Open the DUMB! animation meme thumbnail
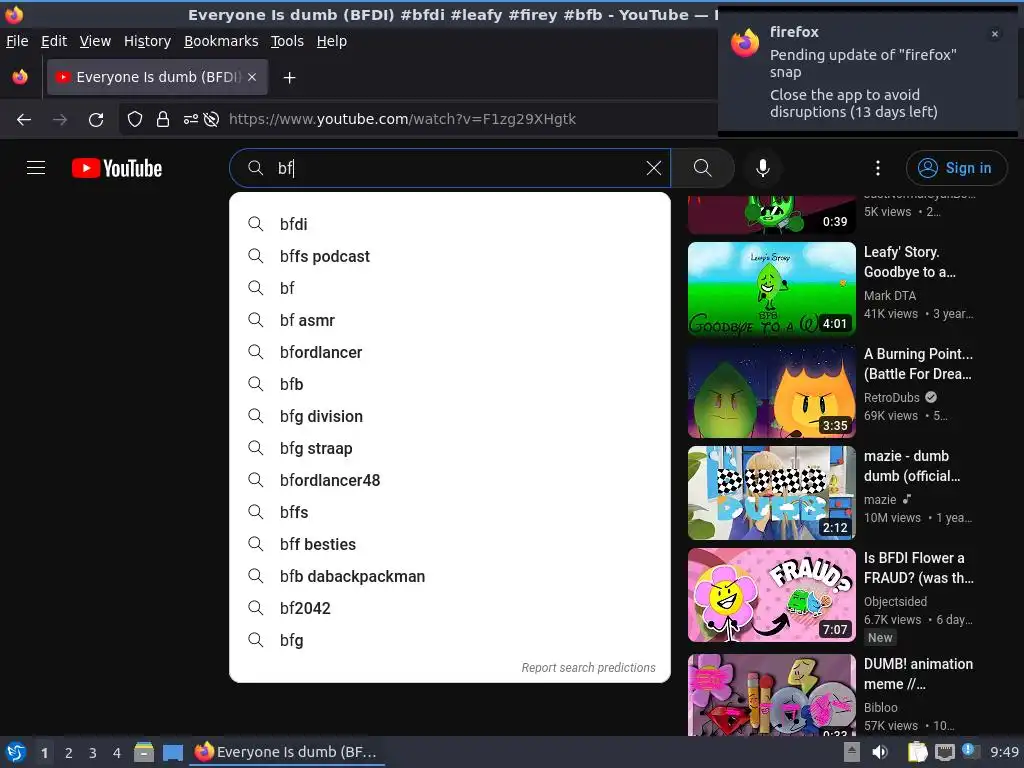 point(771,694)
